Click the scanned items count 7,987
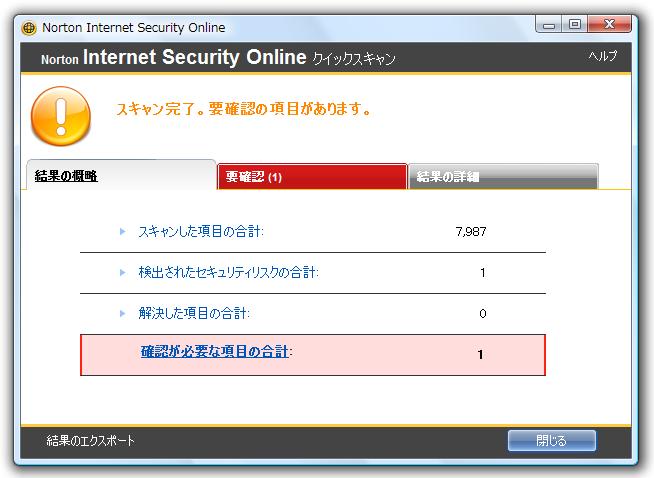654x478 pixels. 471,231
